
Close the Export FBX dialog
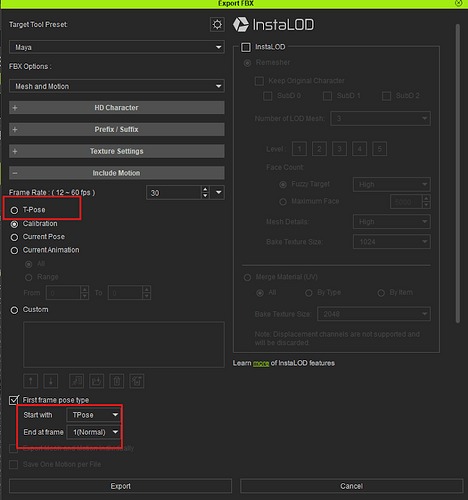459,3
